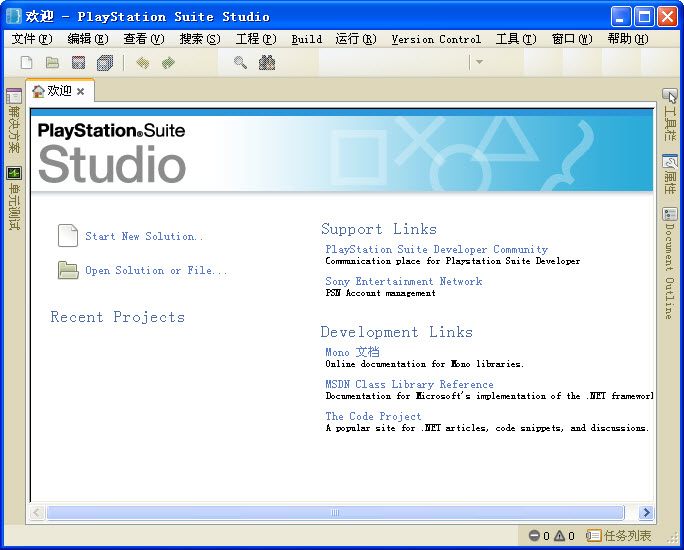
Task: Click MSDN Class Library Reference link
Action: tap(409, 384)
